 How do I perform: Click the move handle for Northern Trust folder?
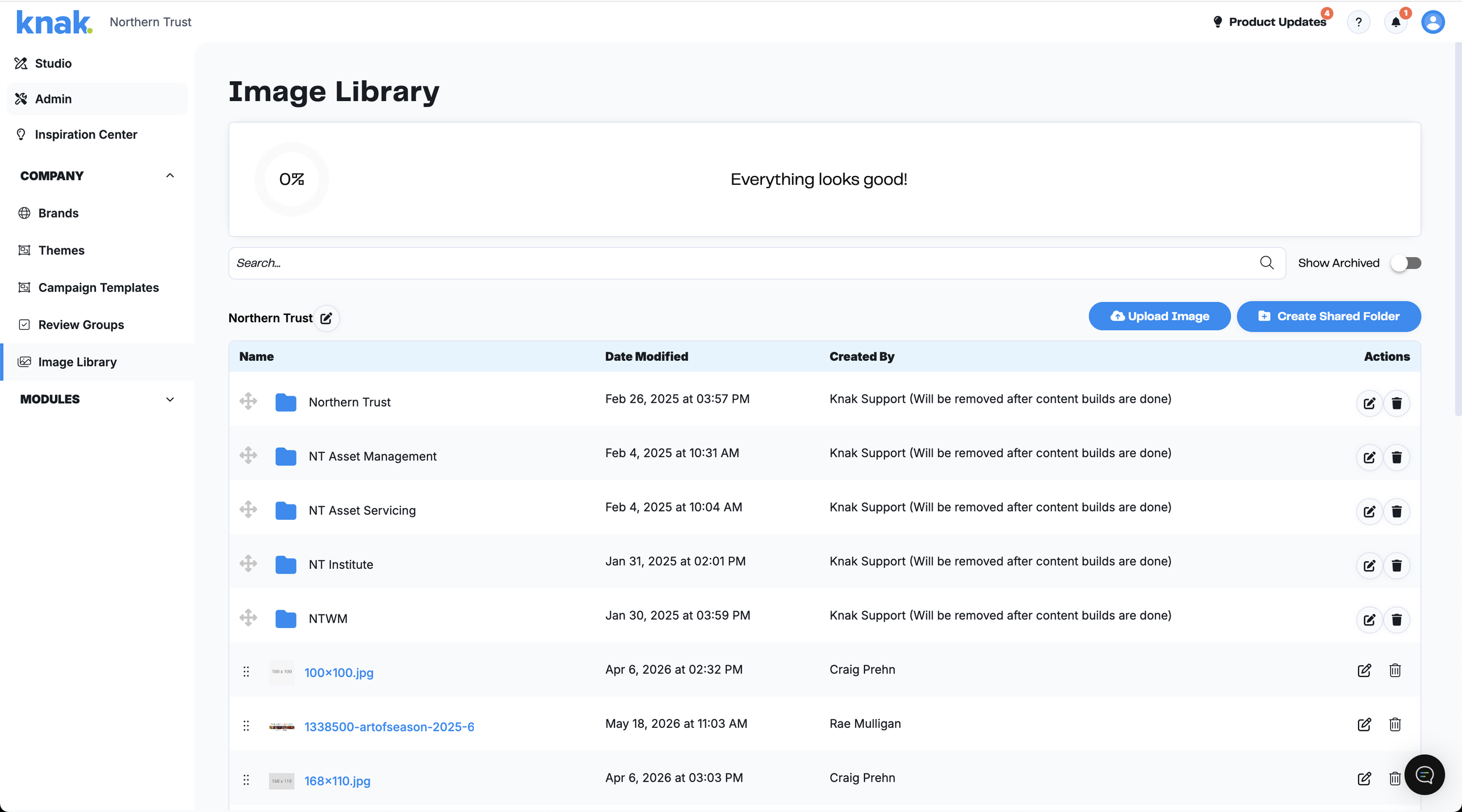point(249,401)
